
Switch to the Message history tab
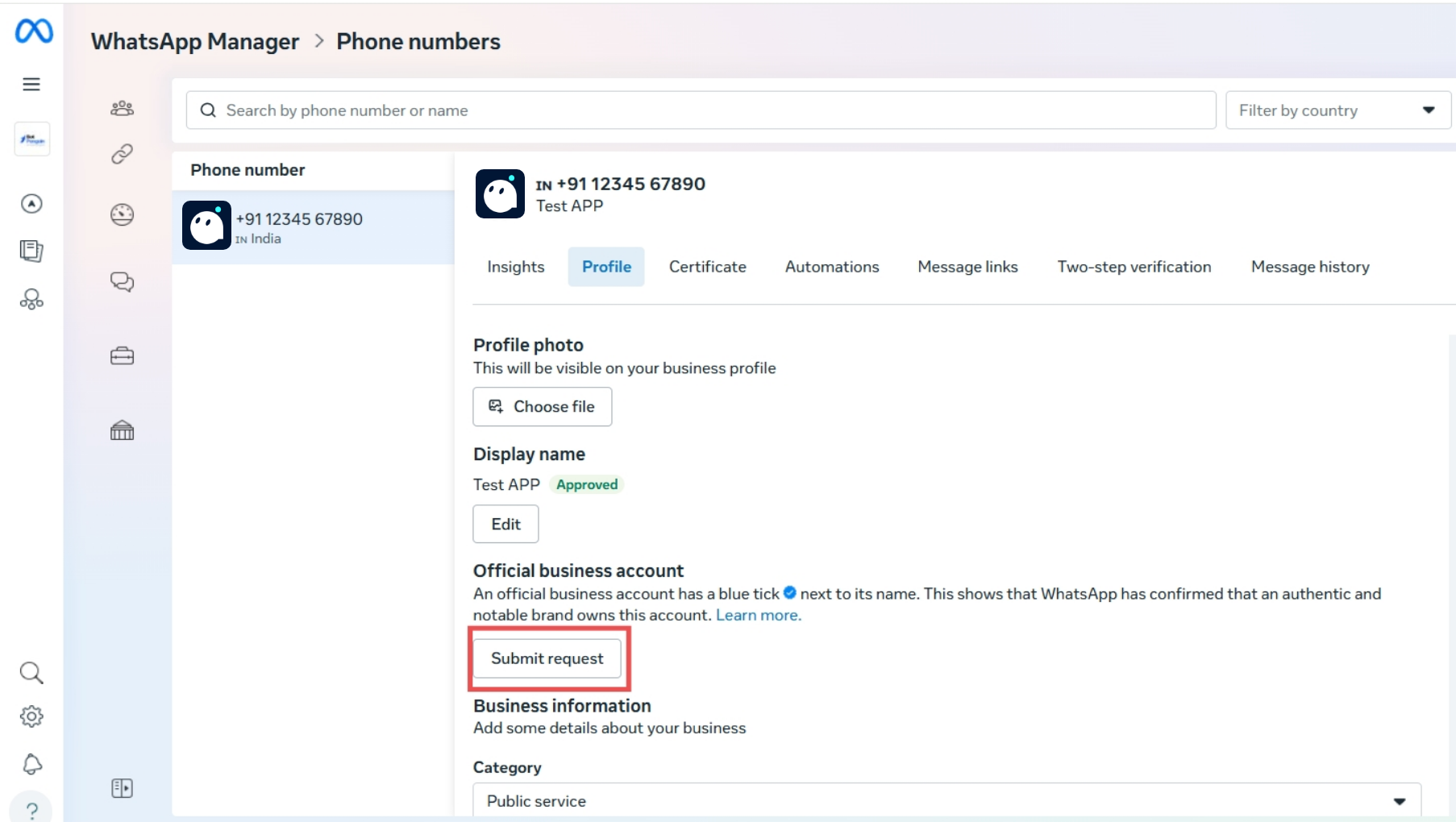click(x=1311, y=267)
